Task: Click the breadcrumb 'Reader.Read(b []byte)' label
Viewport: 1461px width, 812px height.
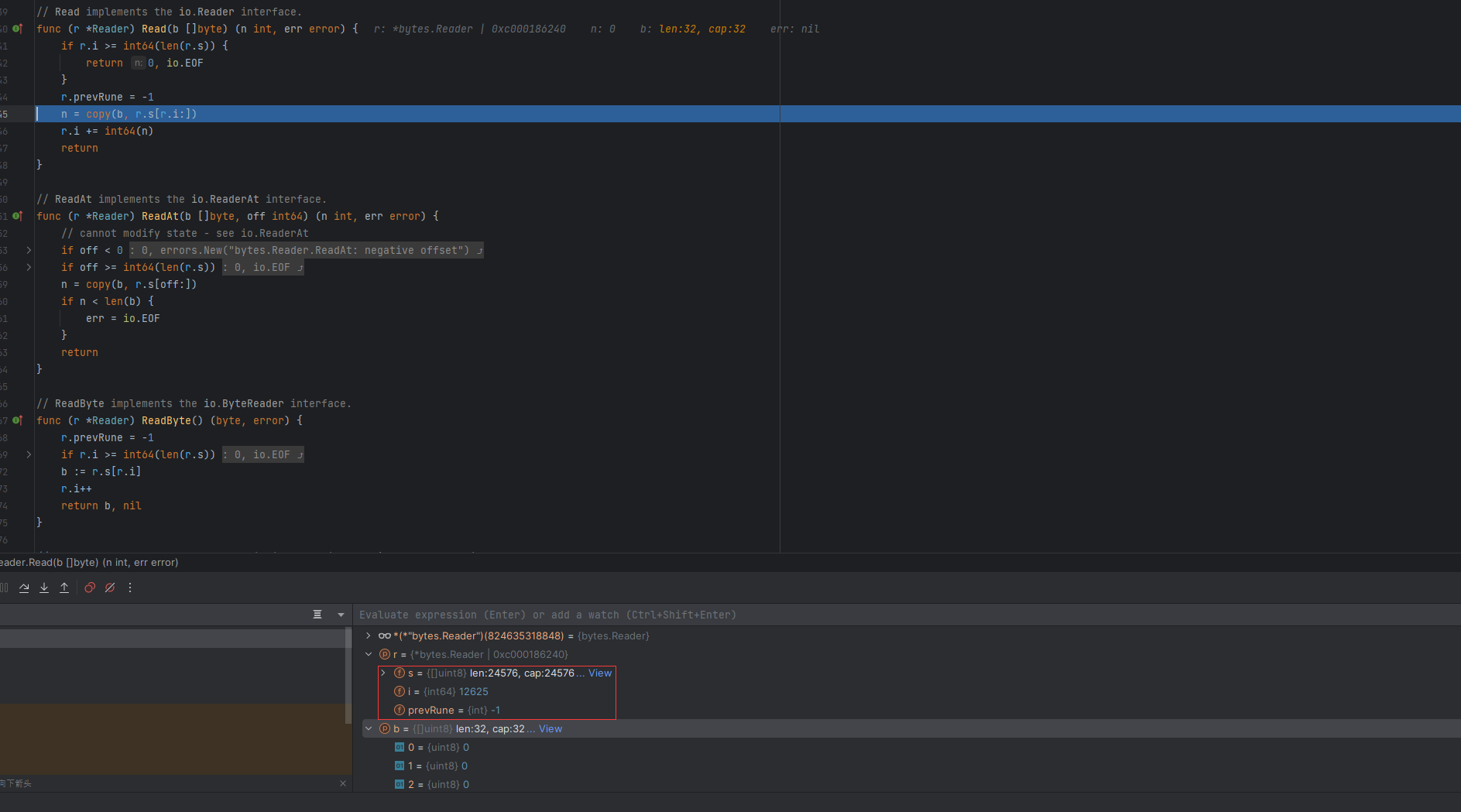Action: point(89,563)
